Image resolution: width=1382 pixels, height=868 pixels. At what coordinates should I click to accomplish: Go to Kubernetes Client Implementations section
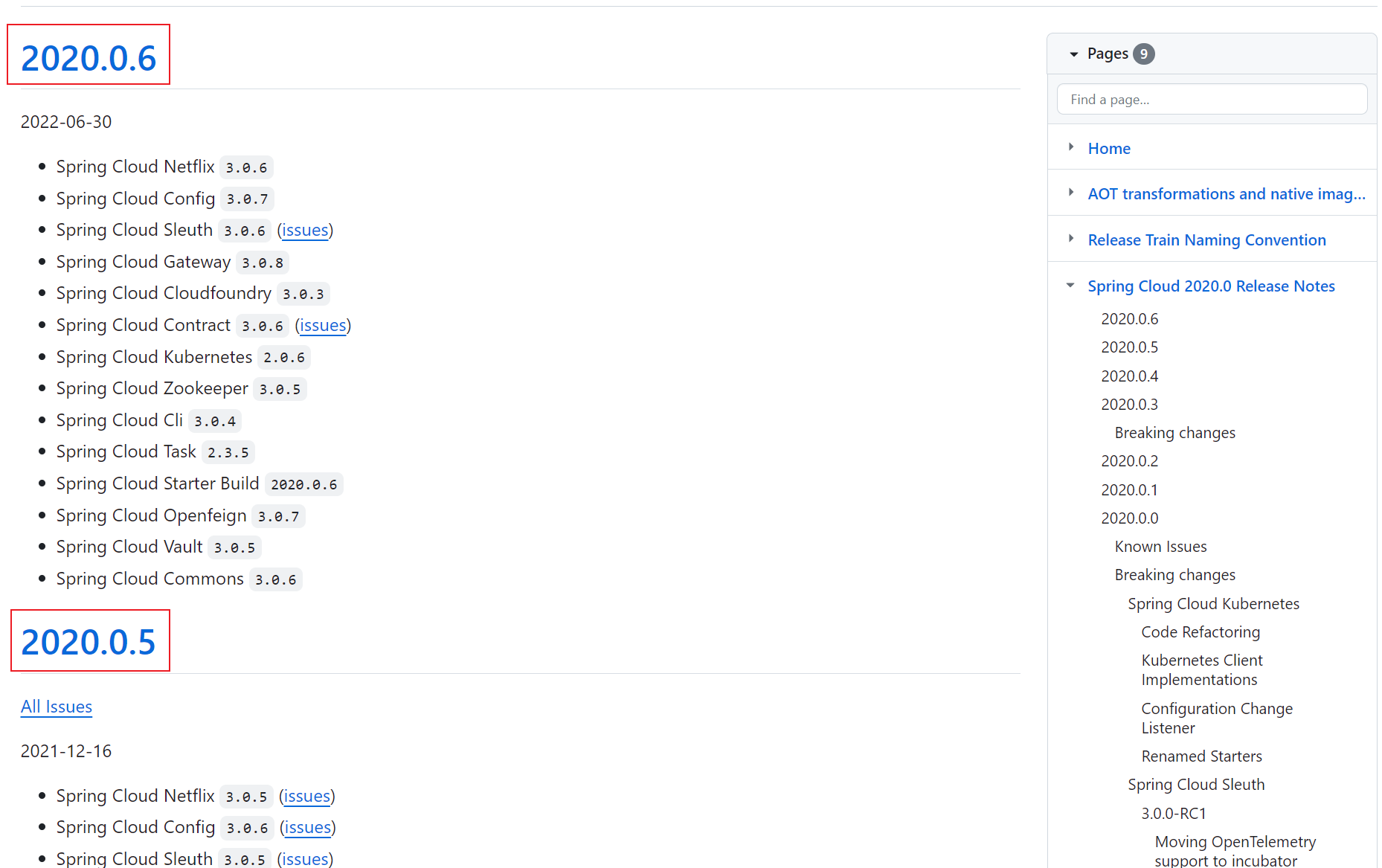point(1202,670)
